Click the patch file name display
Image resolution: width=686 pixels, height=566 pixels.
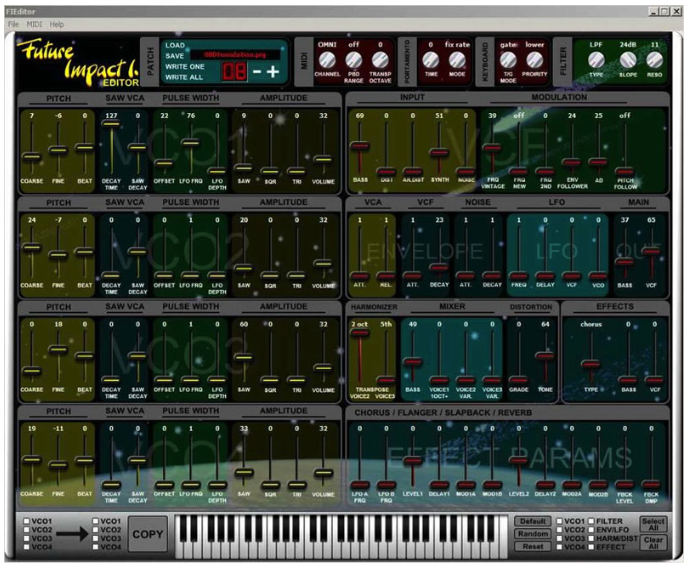[x=235, y=55]
